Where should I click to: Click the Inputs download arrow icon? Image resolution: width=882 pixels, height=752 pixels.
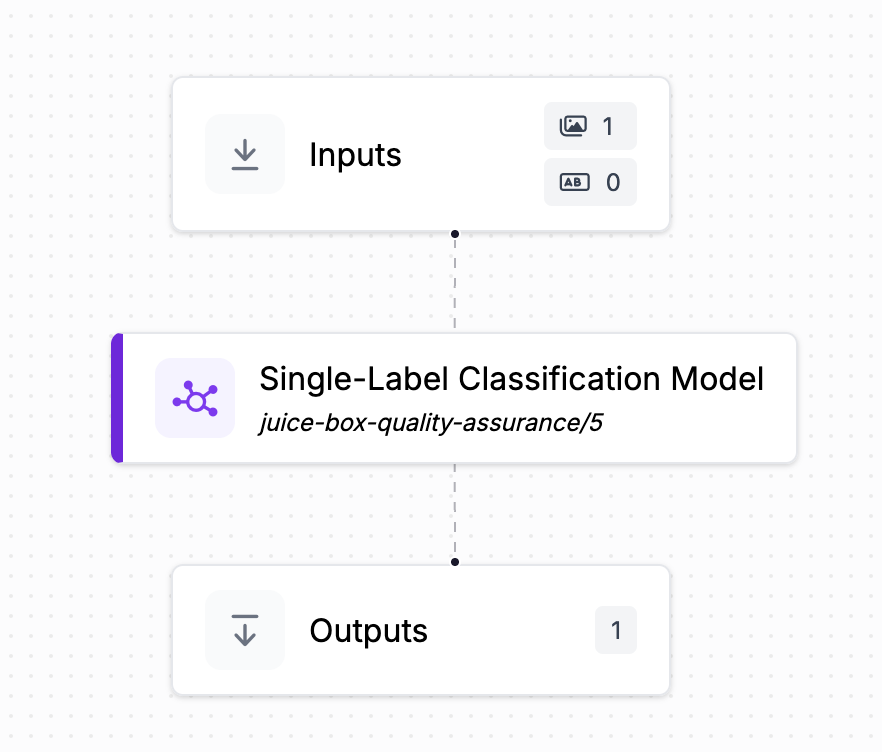(245, 154)
